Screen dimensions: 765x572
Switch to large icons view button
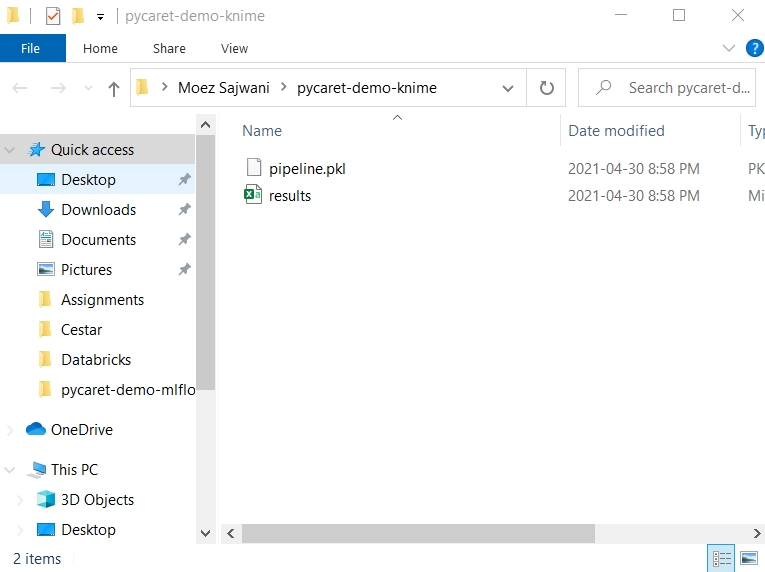pyautogui.click(x=748, y=558)
